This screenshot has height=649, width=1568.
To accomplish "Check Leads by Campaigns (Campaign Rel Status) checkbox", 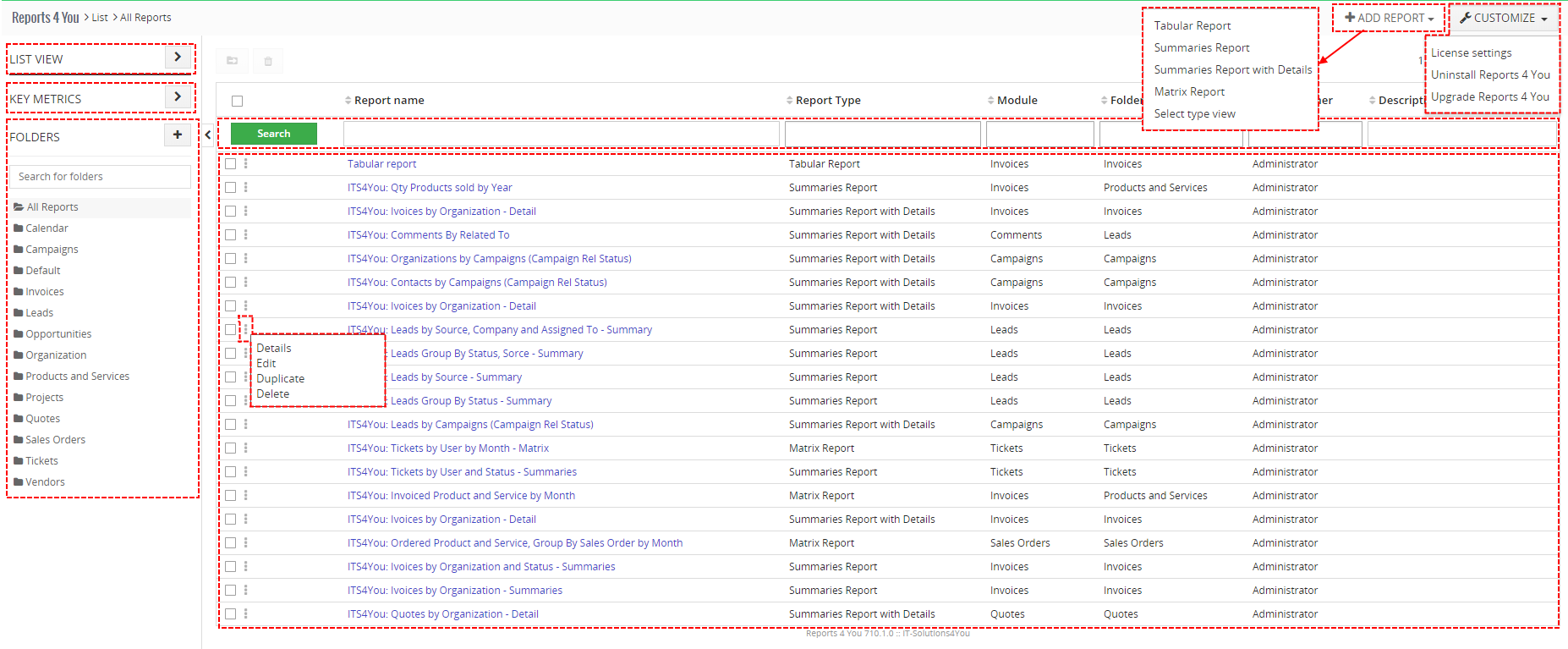I will (x=230, y=425).
